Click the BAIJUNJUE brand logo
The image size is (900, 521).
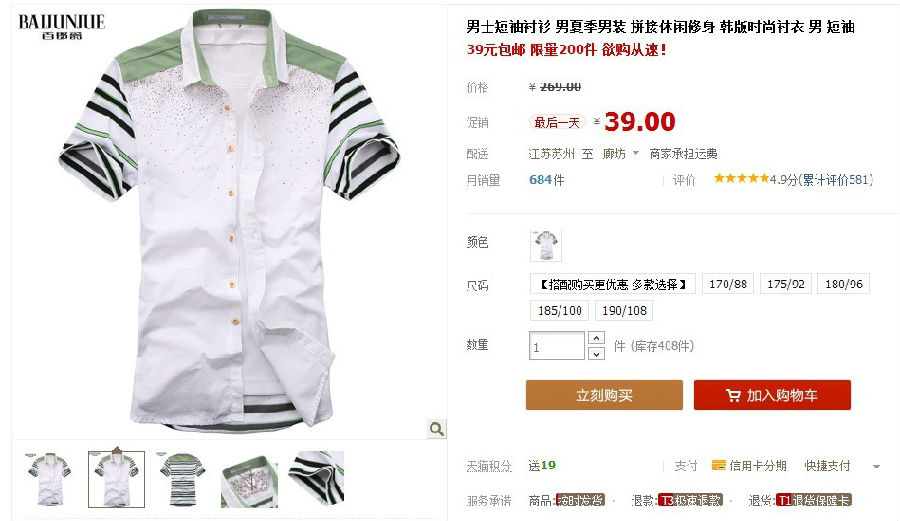pos(61,26)
